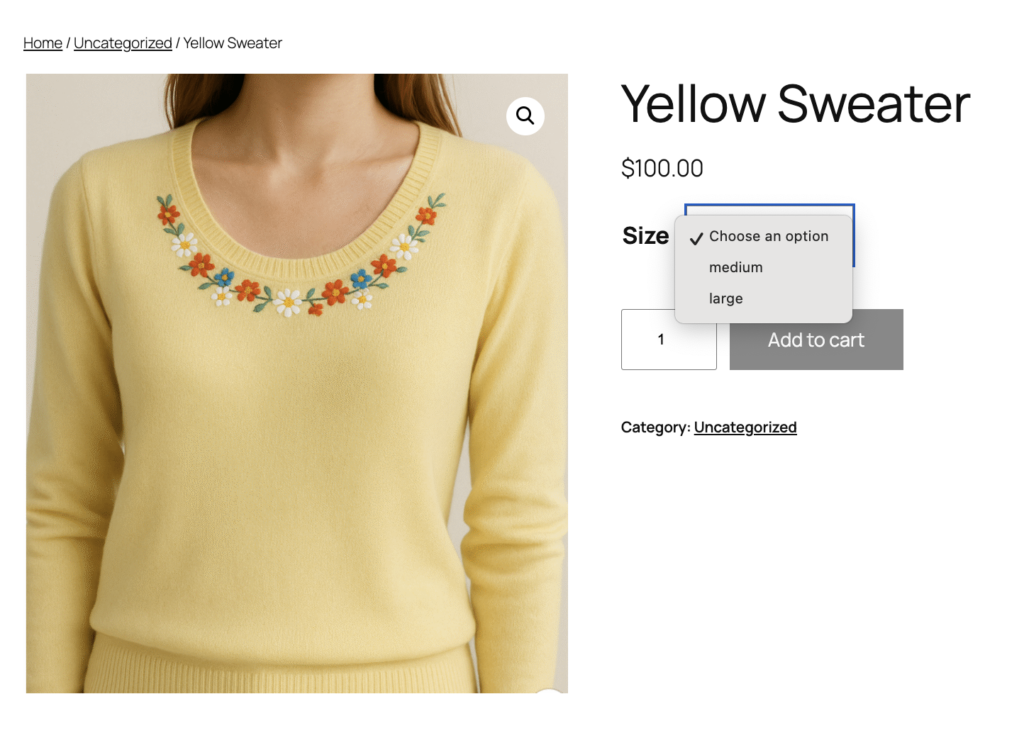
Task: Click the Yellow Sweater product title heading
Action: (795, 104)
